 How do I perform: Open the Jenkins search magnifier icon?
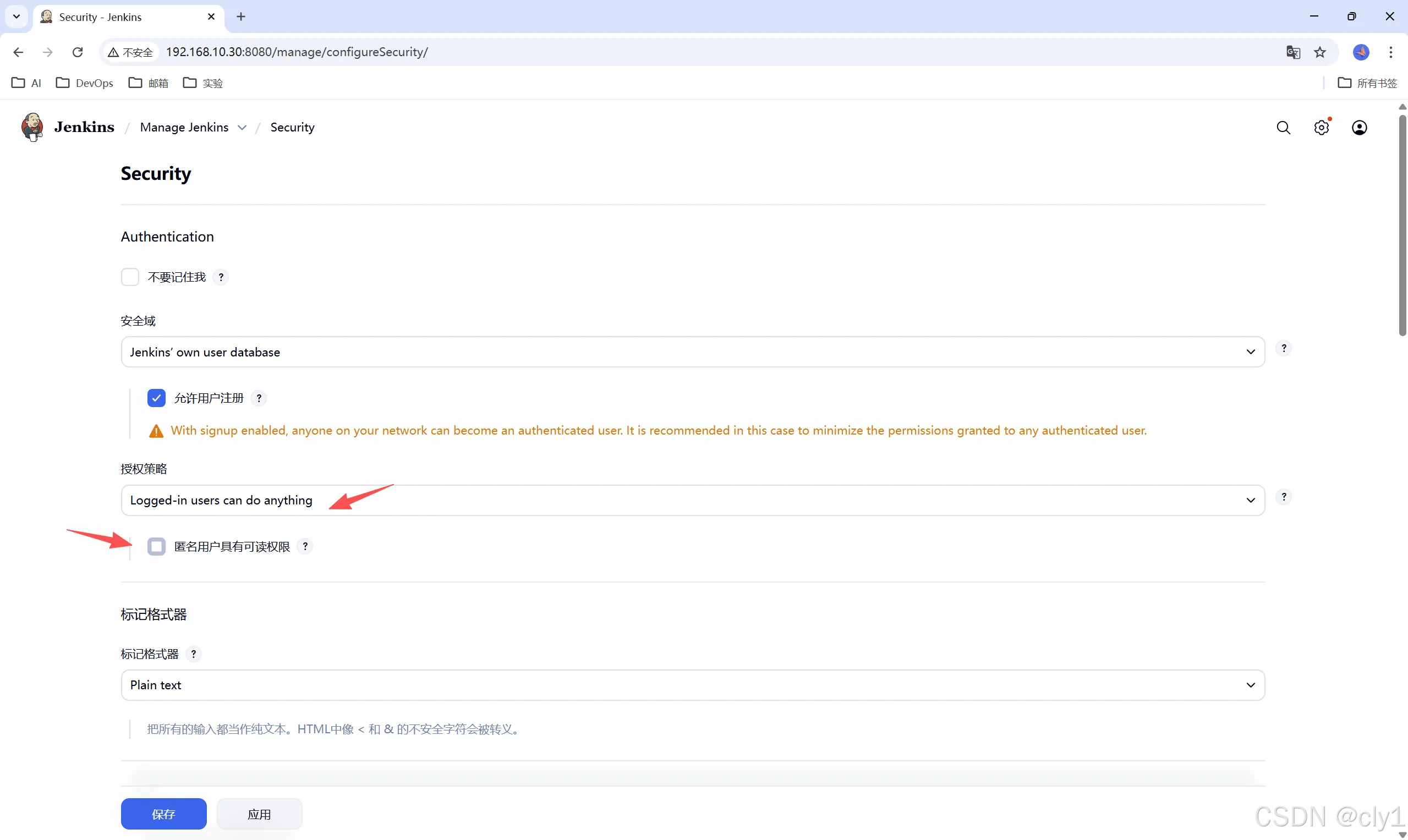pos(1284,128)
